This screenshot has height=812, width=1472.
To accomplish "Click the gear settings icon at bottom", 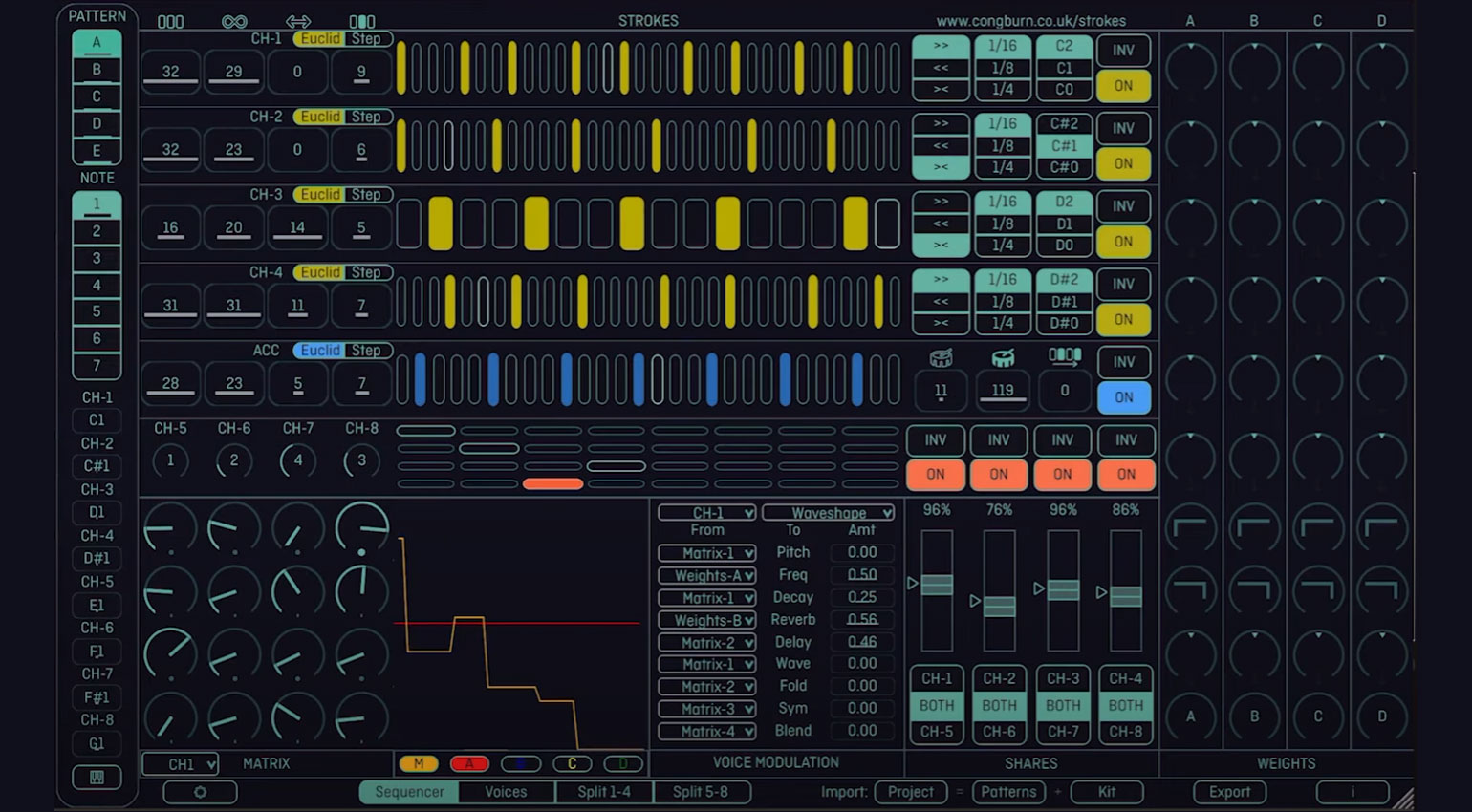I will [200, 792].
